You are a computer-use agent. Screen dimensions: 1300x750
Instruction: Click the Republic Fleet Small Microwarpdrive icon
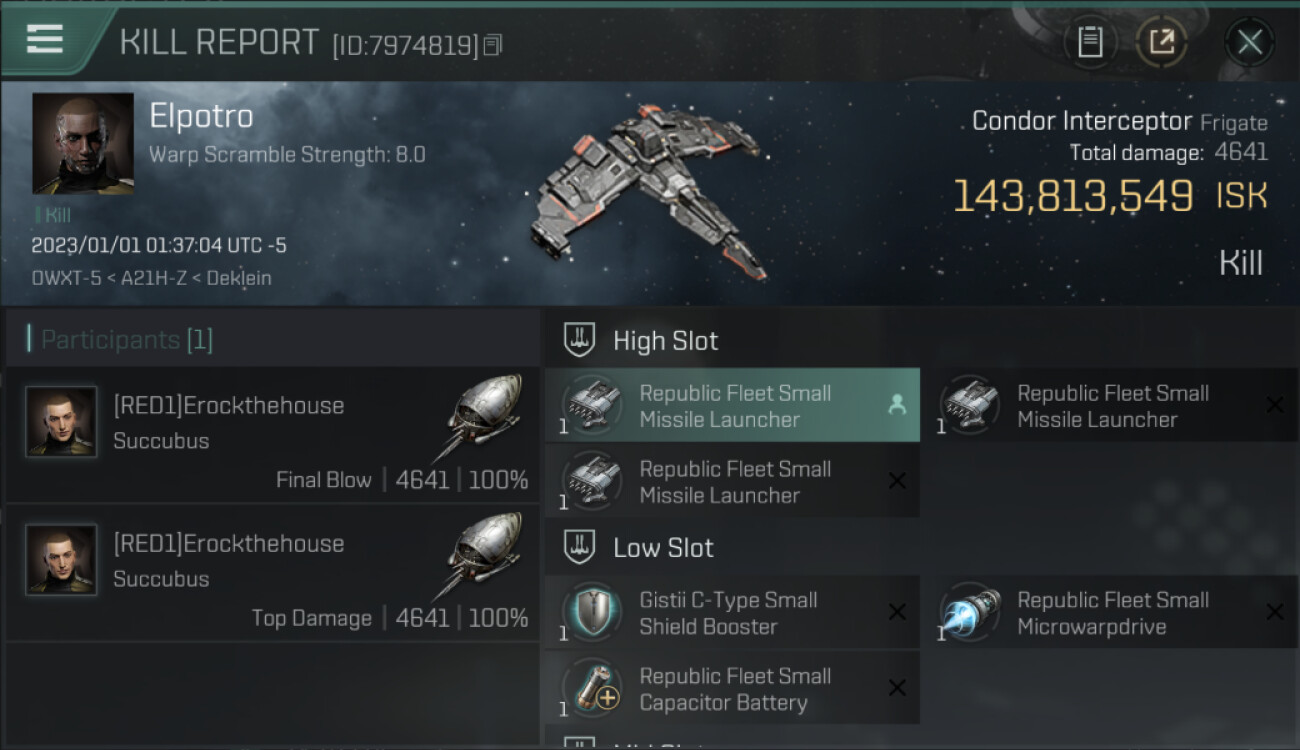(969, 612)
